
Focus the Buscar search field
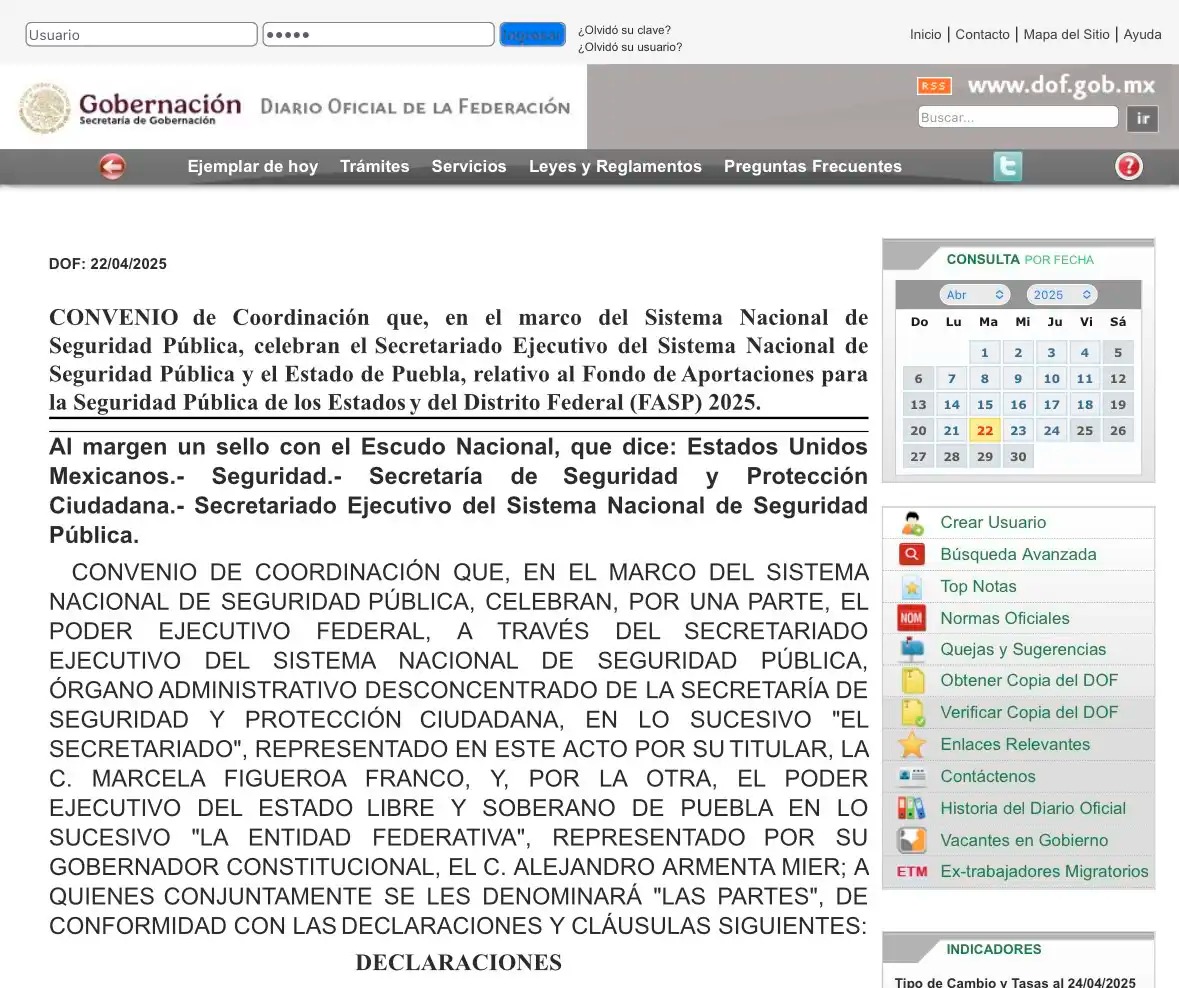(1018, 117)
